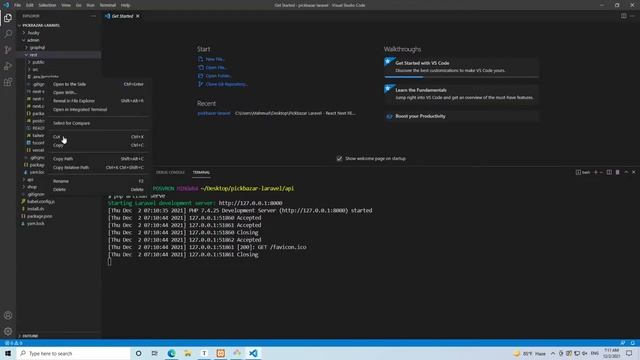
Task: Add a new terminal with the plus icon
Action: [596, 172]
